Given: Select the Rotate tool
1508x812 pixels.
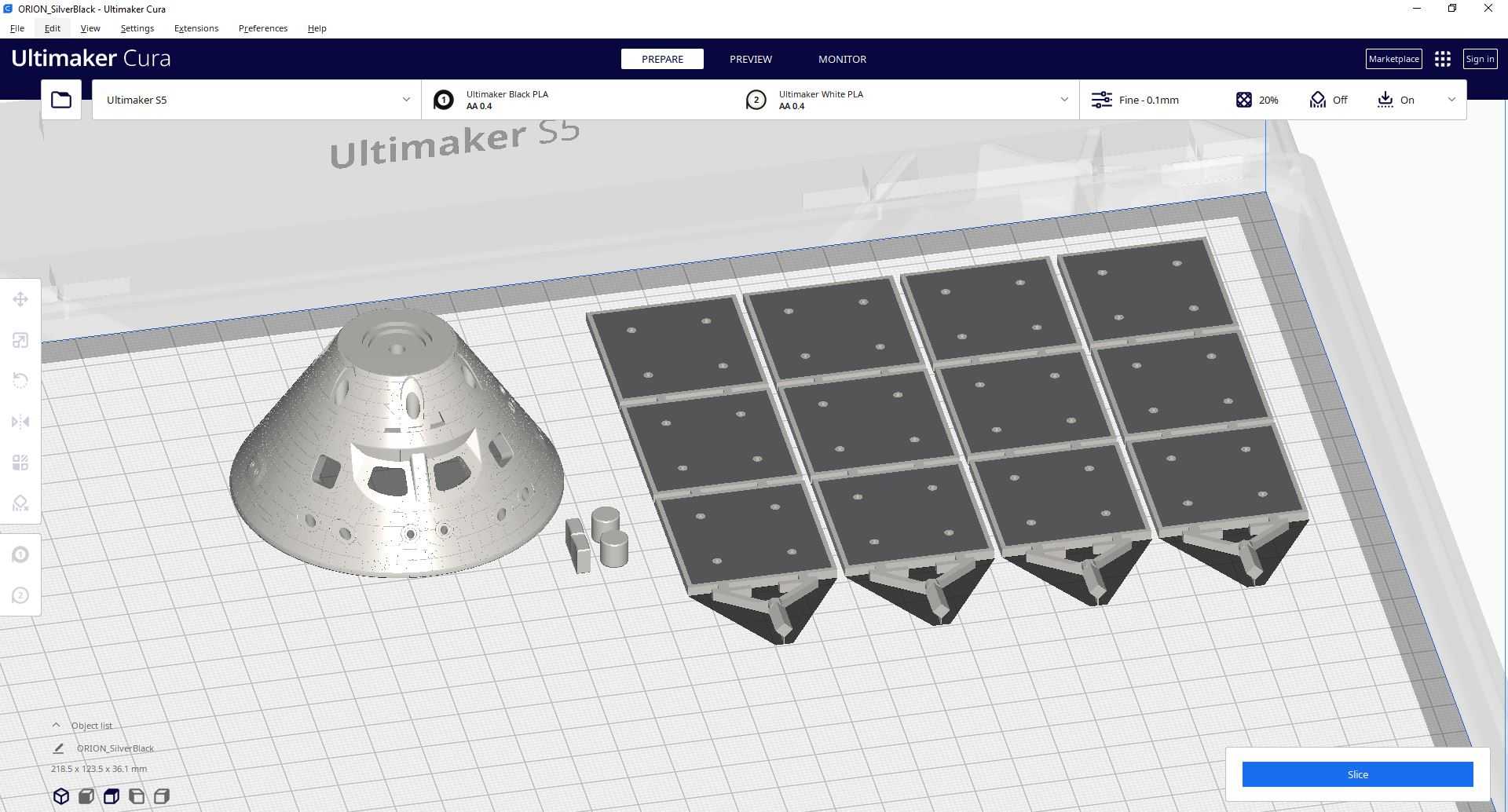Looking at the screenshot, I should pos(20,381).
